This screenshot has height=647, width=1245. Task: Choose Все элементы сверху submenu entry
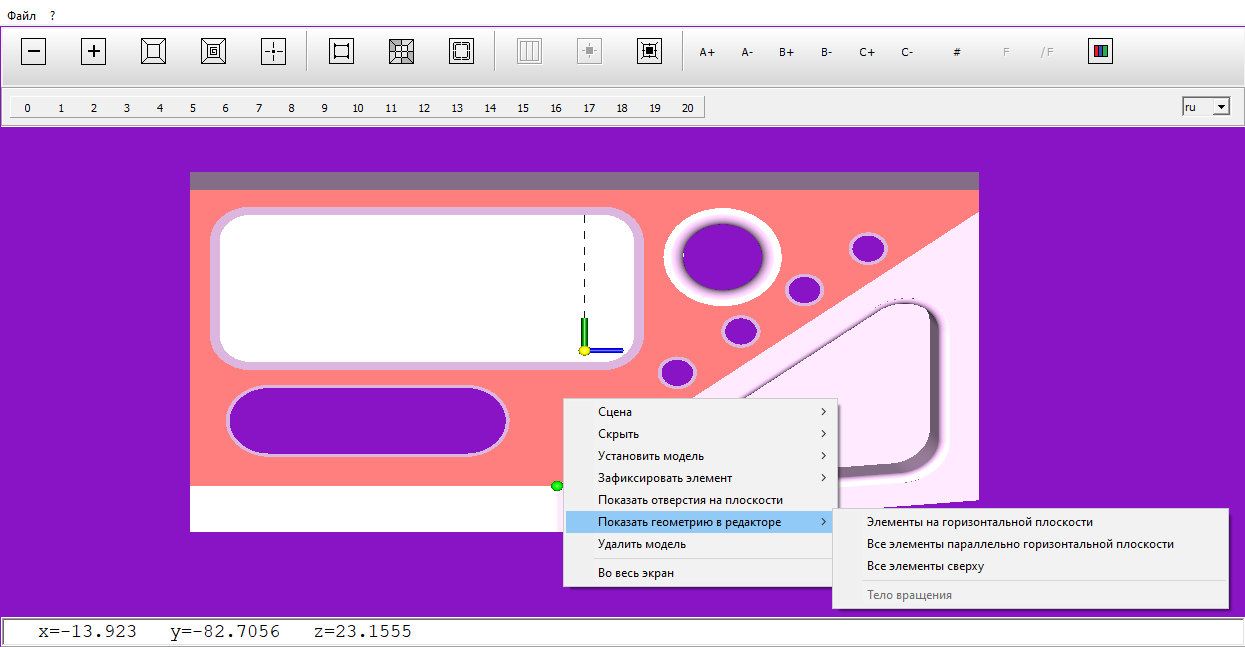click(x=925, y=566)
